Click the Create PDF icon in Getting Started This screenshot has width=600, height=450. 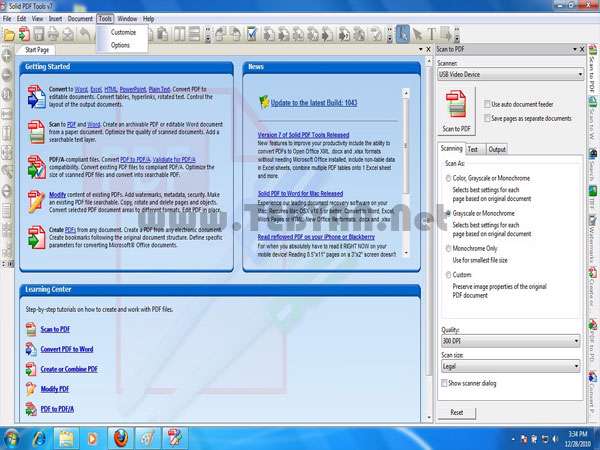pos(36,237)
